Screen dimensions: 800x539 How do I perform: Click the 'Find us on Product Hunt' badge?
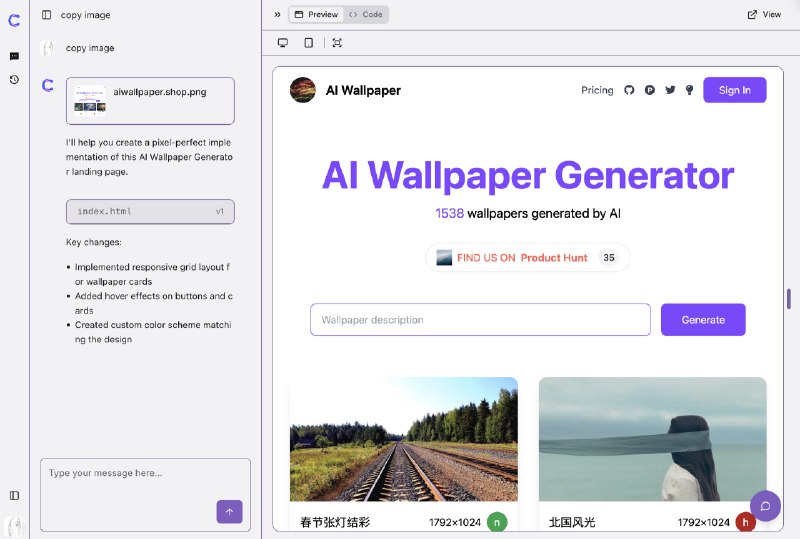click(528, 257)
